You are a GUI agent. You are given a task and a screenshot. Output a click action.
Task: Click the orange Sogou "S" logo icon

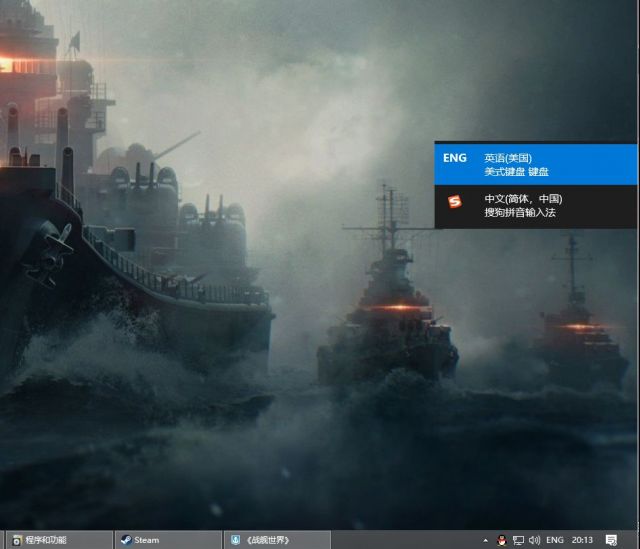(x=455, y=202)
